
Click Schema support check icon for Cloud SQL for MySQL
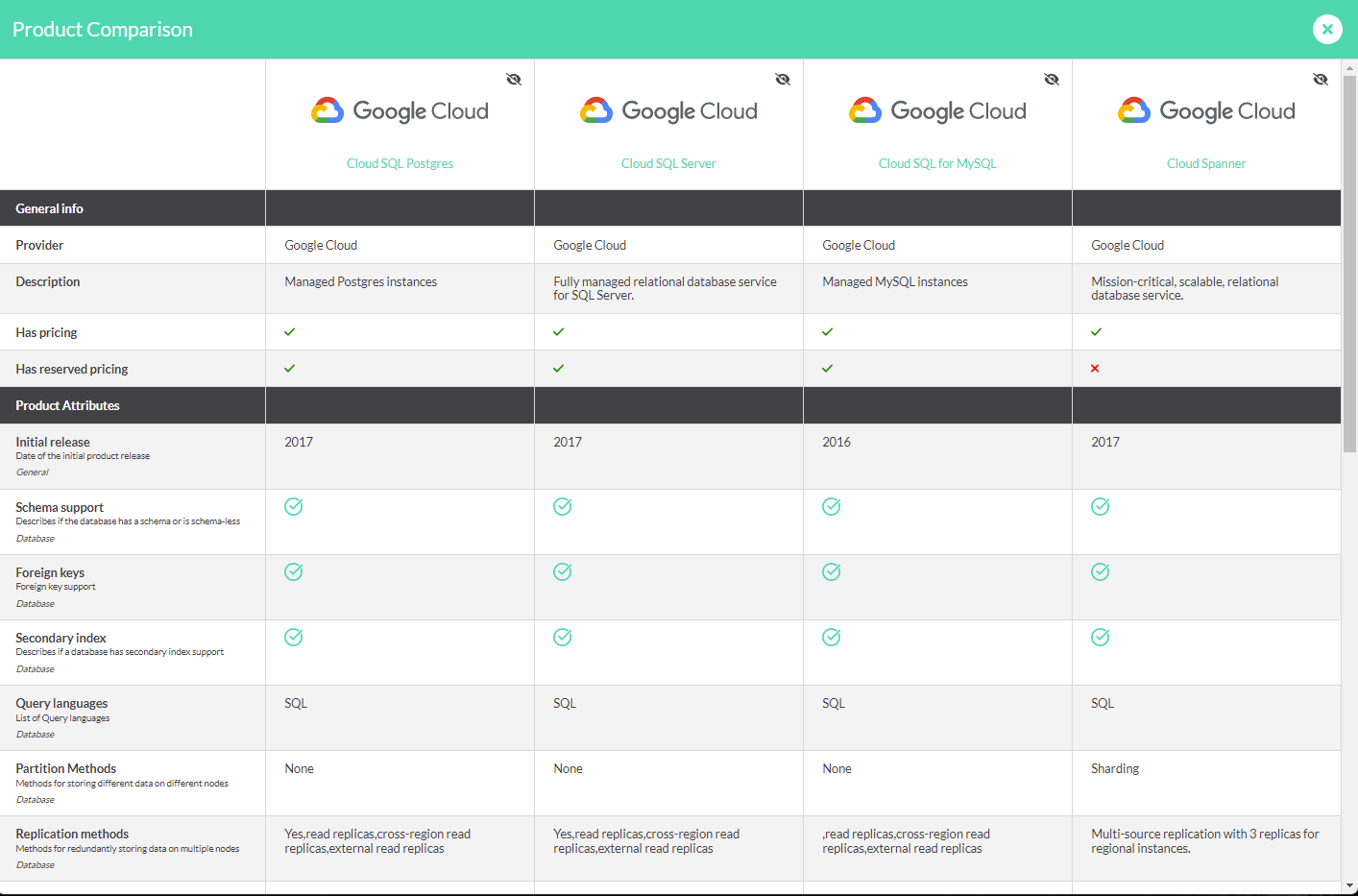click(x=832, y=506)
